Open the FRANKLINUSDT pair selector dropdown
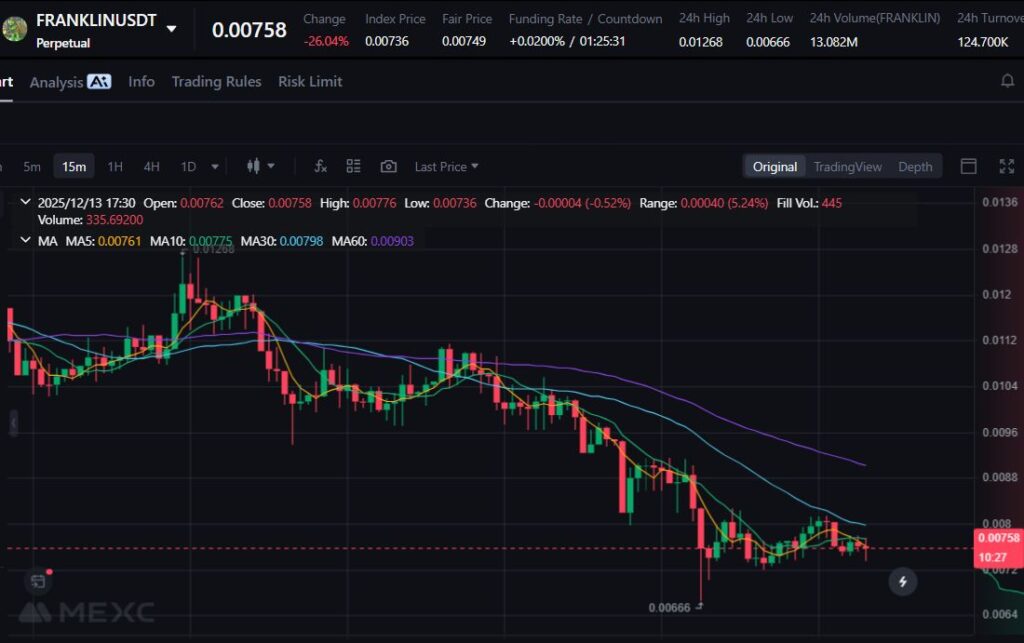This screenshot has width=1024, height=643. point(171,29)
